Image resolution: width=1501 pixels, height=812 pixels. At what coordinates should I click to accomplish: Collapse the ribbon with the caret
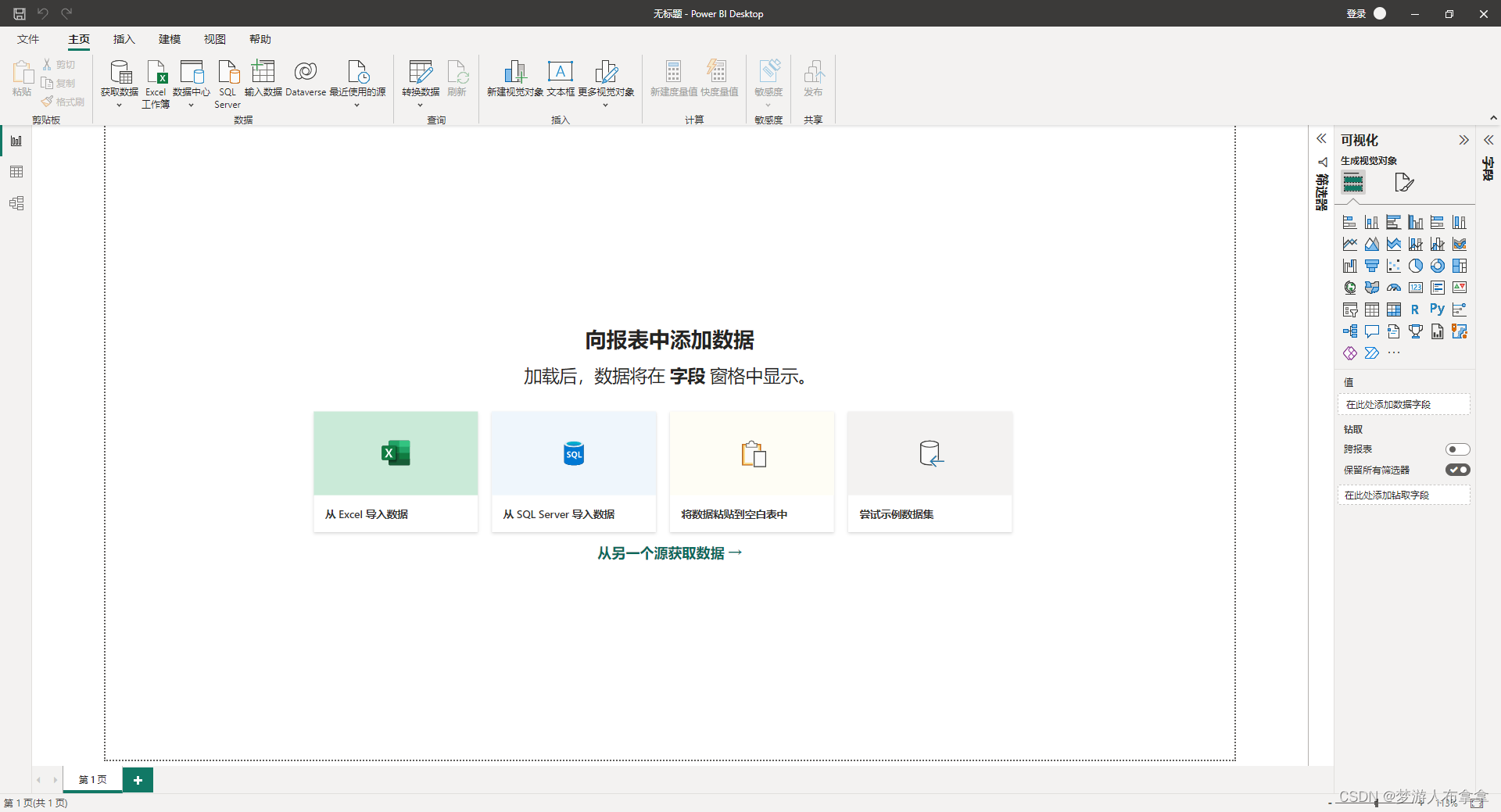[x=1493, y=118]
